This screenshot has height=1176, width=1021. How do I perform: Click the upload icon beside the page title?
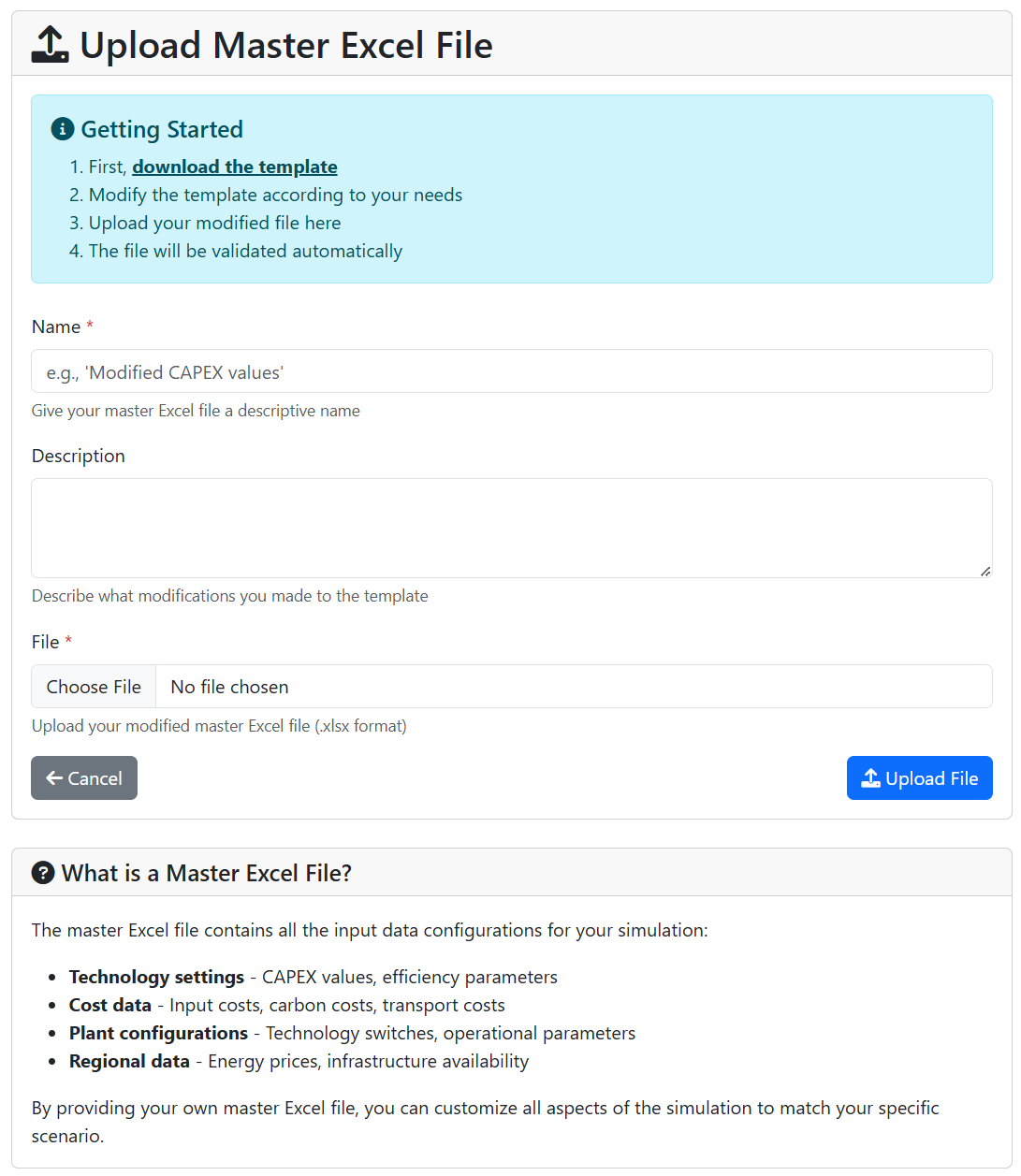[x=50, y=45]
